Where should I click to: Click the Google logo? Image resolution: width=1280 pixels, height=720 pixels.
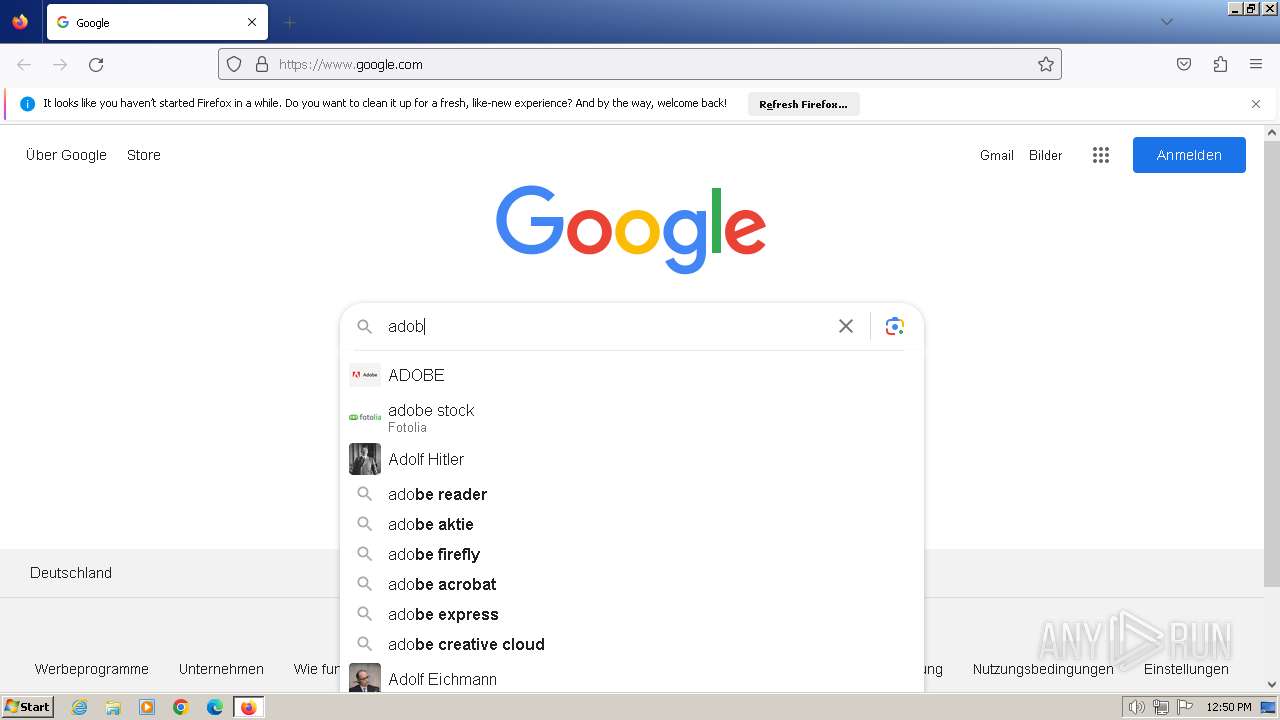click(631, 229)
